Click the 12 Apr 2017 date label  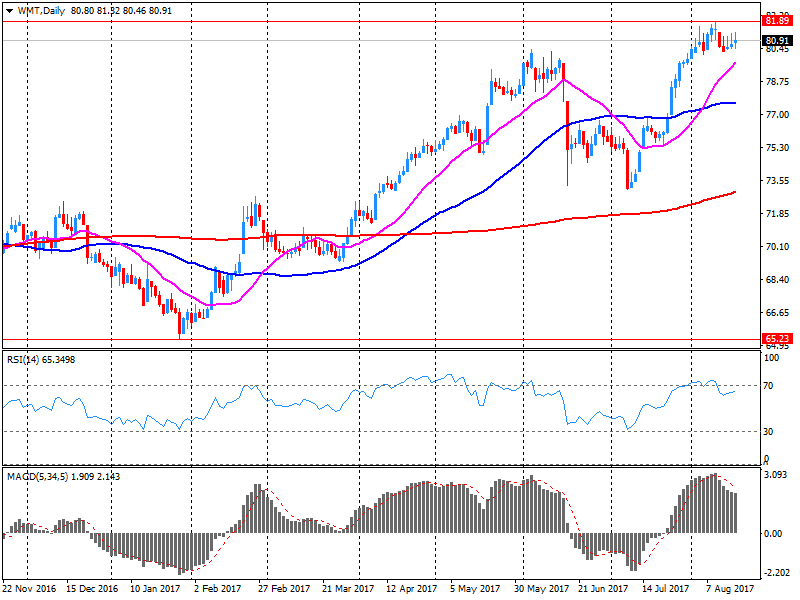411,588
